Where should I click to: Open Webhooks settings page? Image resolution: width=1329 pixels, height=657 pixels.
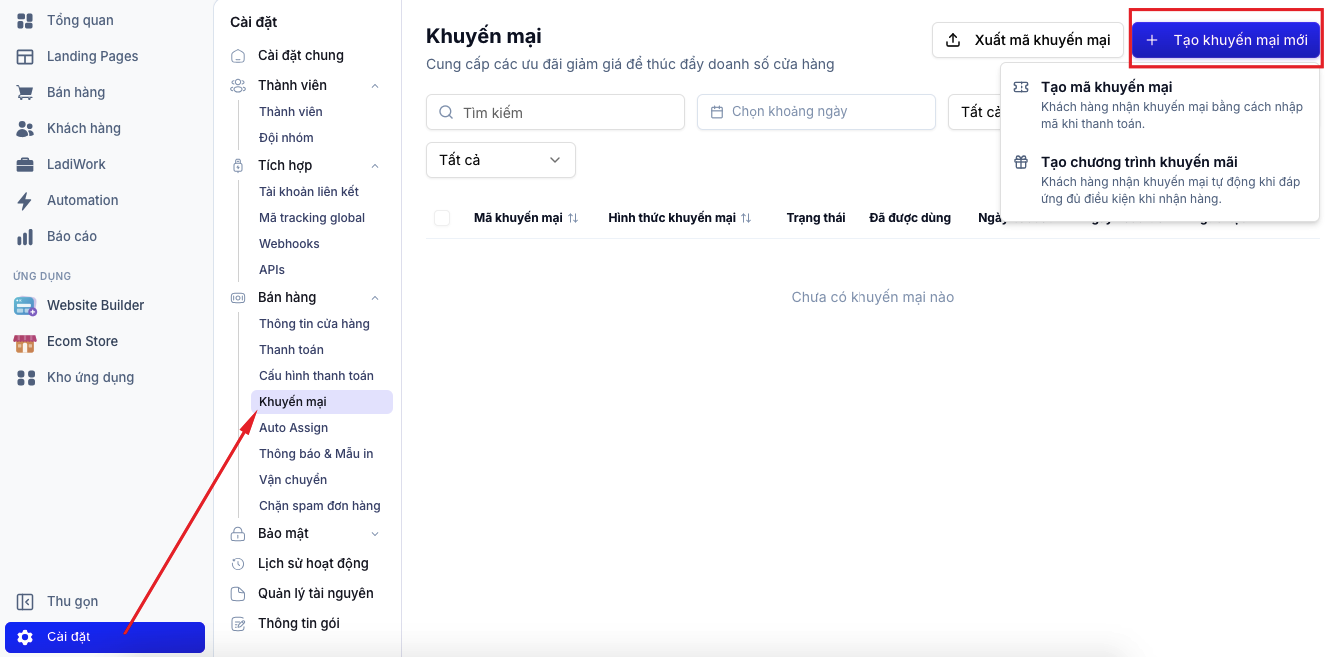(289, 243)
